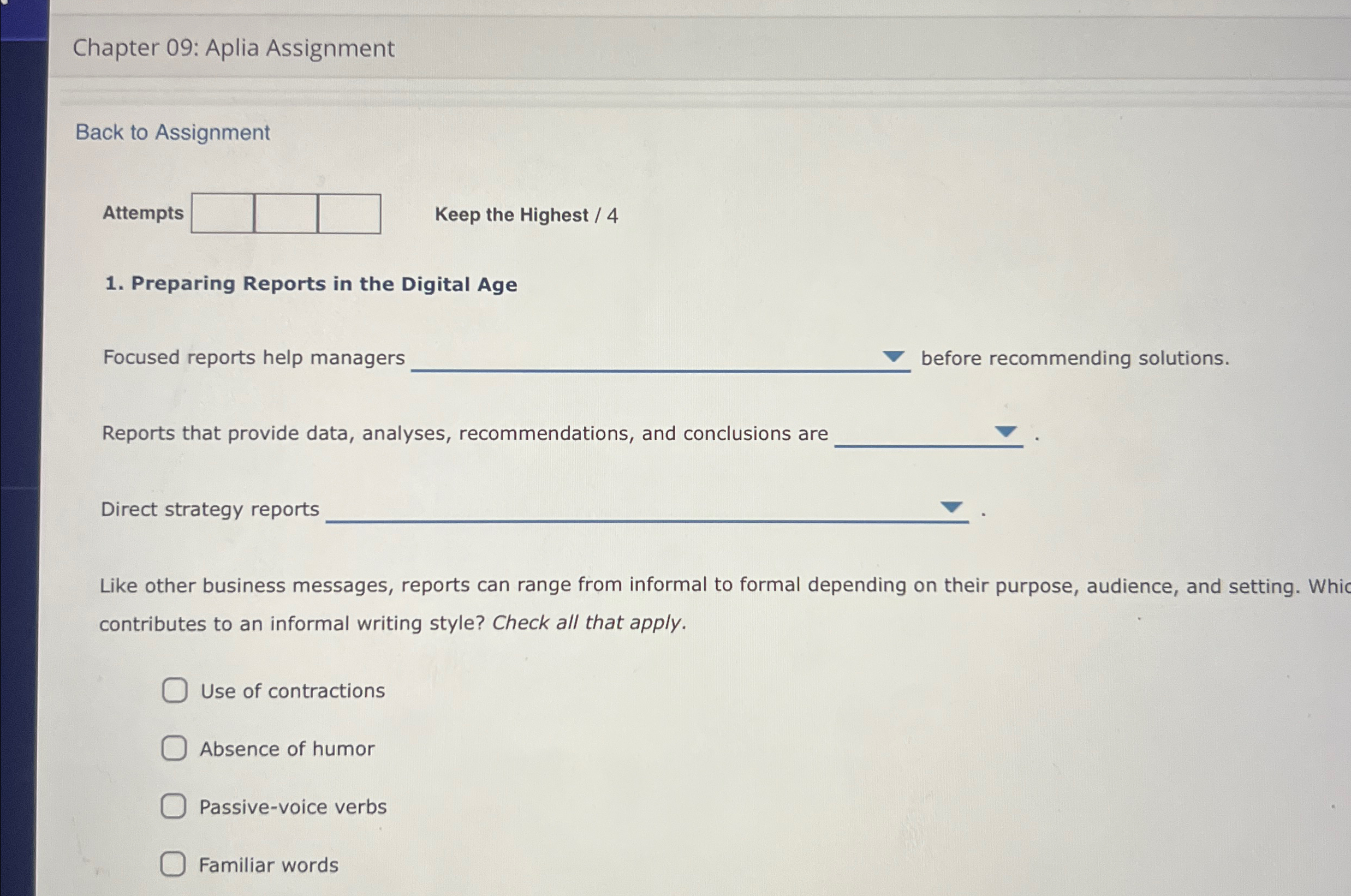Click the first Attempts score box

[x=222, y=215]
